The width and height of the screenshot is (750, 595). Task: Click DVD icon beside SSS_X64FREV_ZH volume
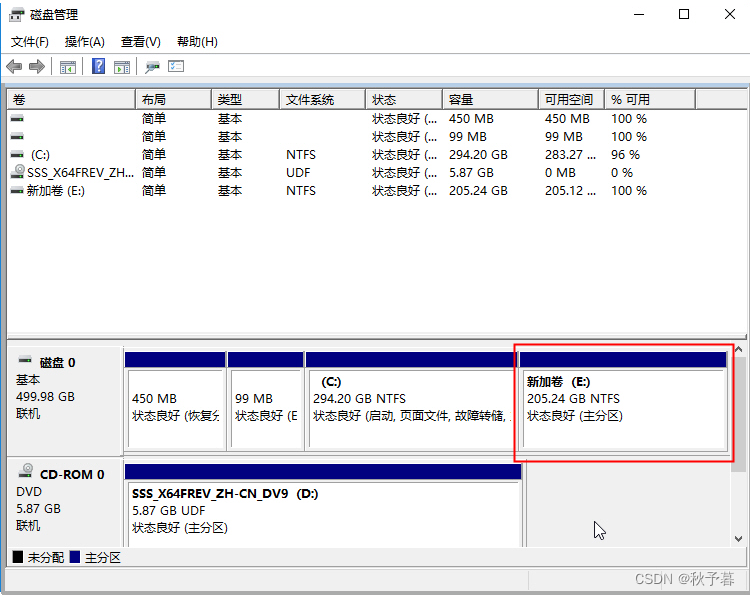point(19,171)
